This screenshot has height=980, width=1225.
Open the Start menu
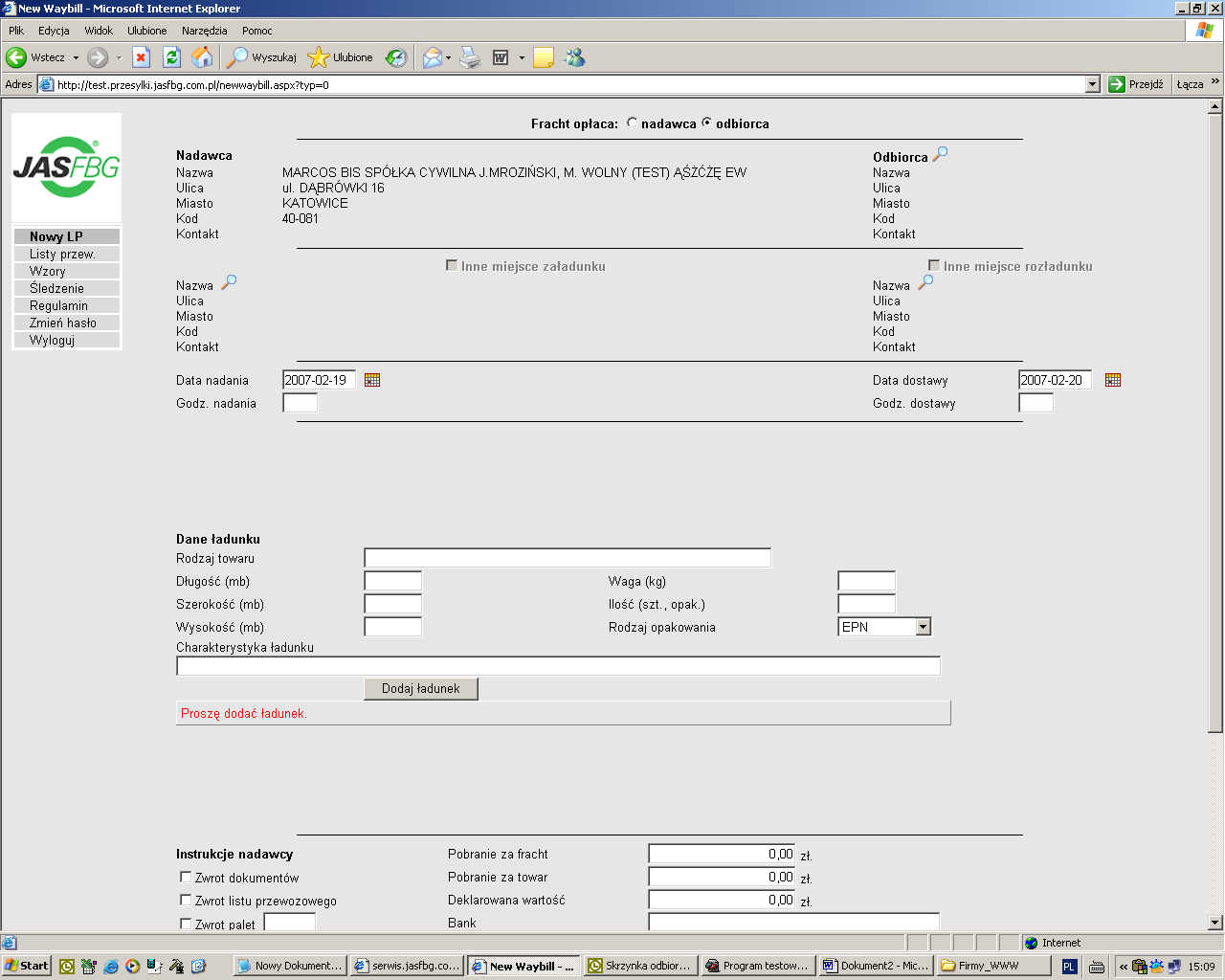27,966
